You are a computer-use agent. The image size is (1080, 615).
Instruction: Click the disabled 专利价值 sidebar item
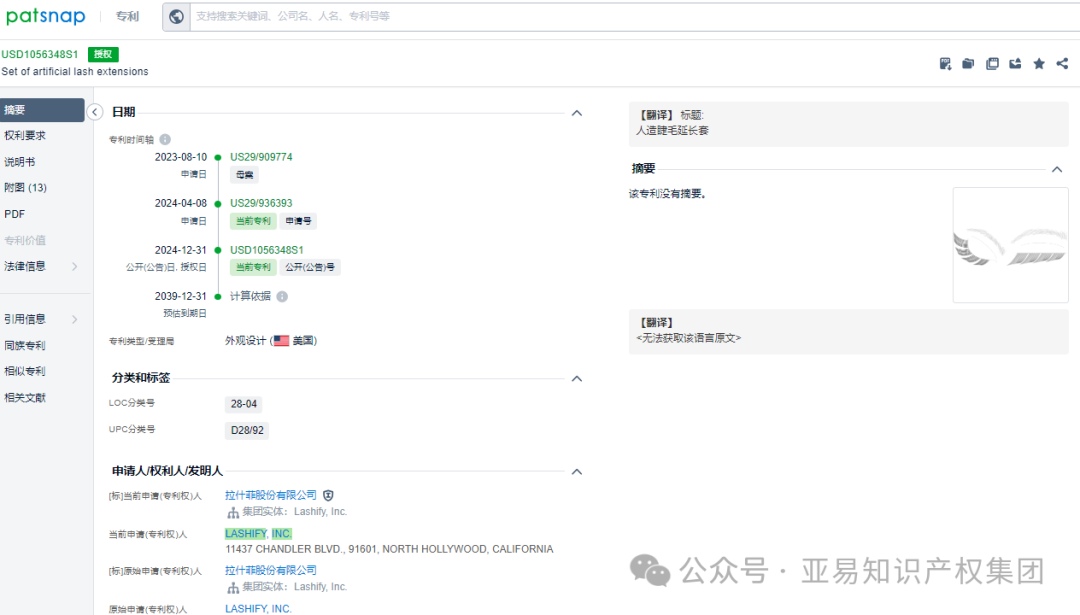pos(25,240)
